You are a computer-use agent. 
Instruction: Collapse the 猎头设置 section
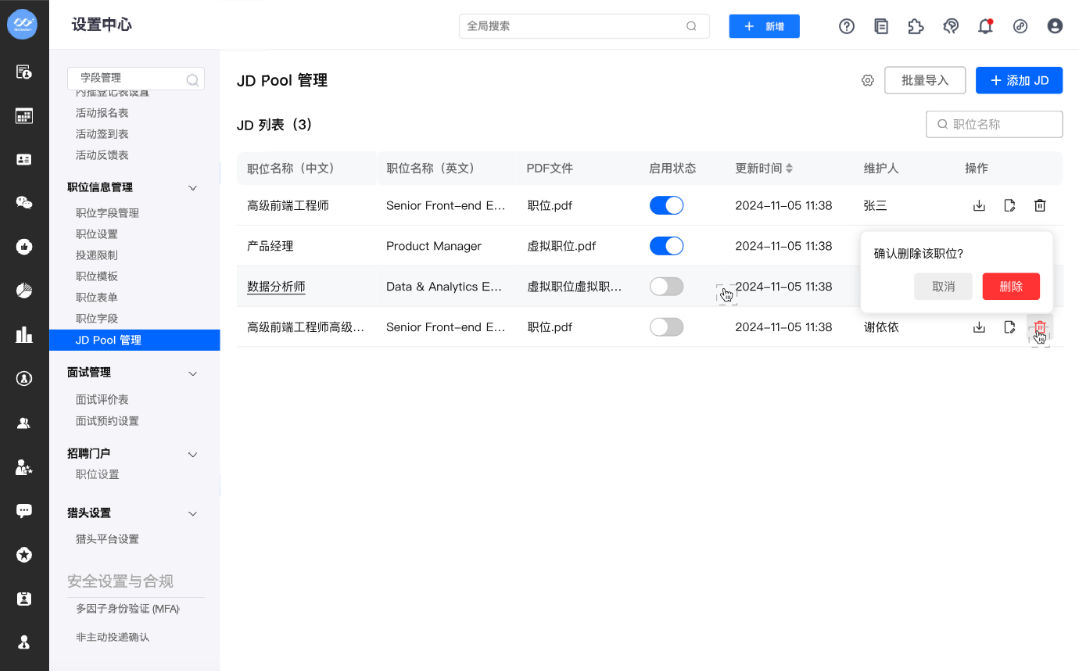click(193, 513)
